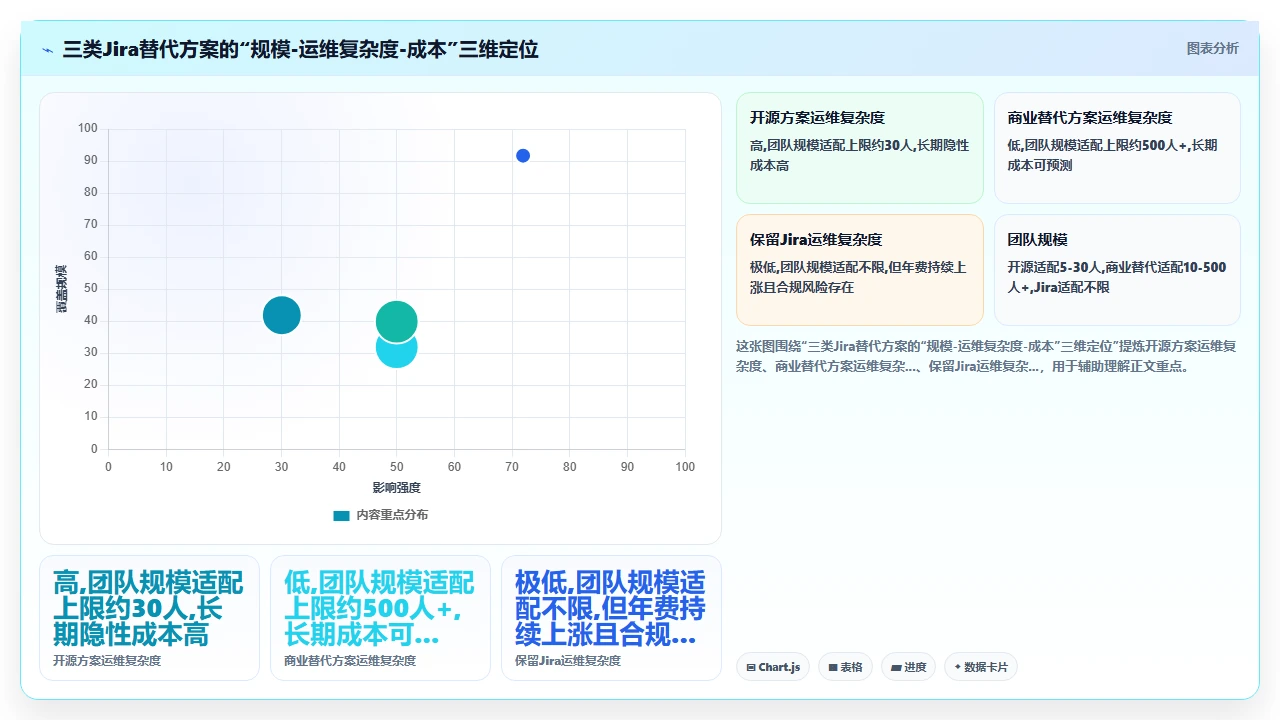Click the summary paragraph starting 这张图围绕

coord(987,356)
